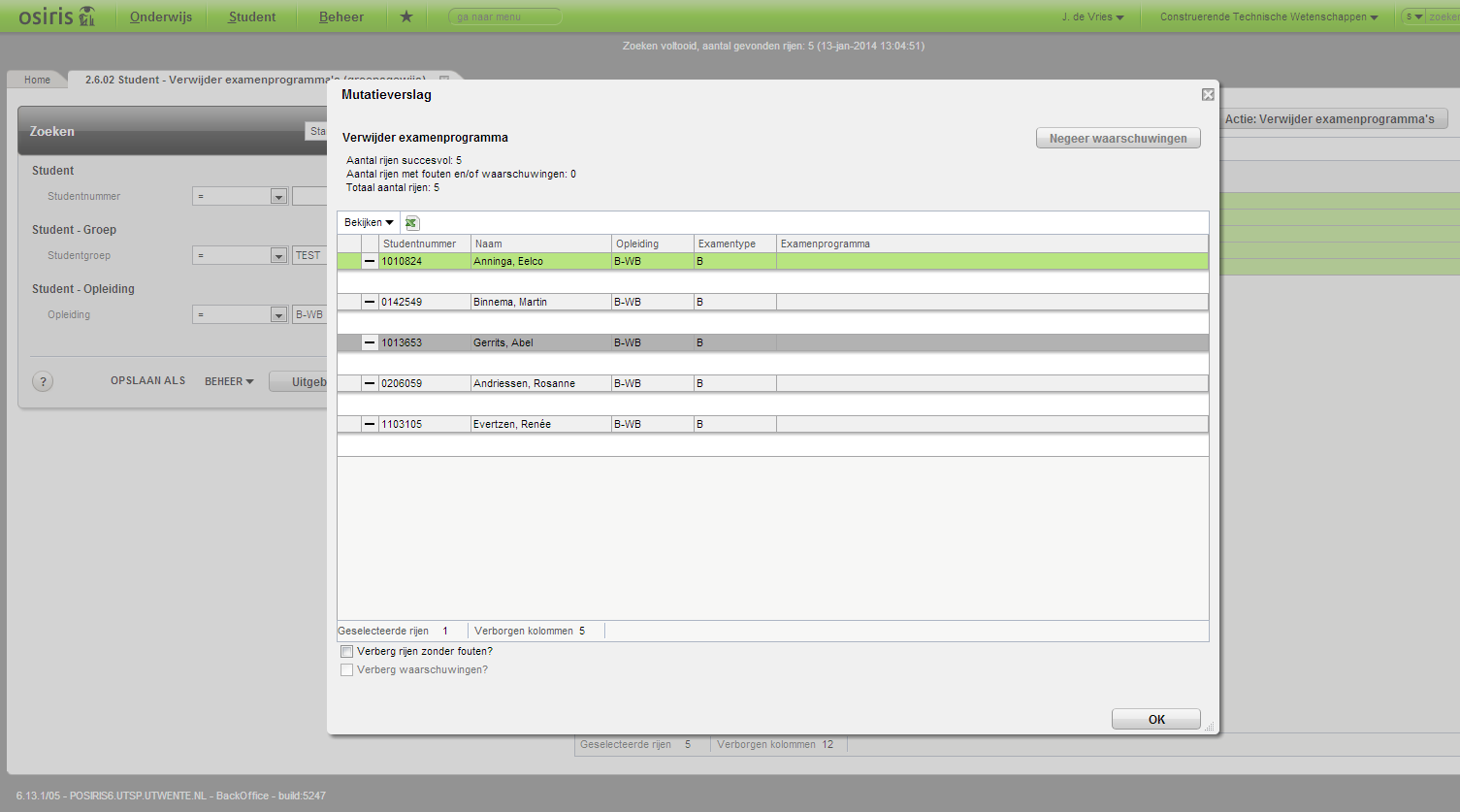Open the Beheer top menu
The width and height of the screenshot is (1460, 812).
tap(341, 16)
